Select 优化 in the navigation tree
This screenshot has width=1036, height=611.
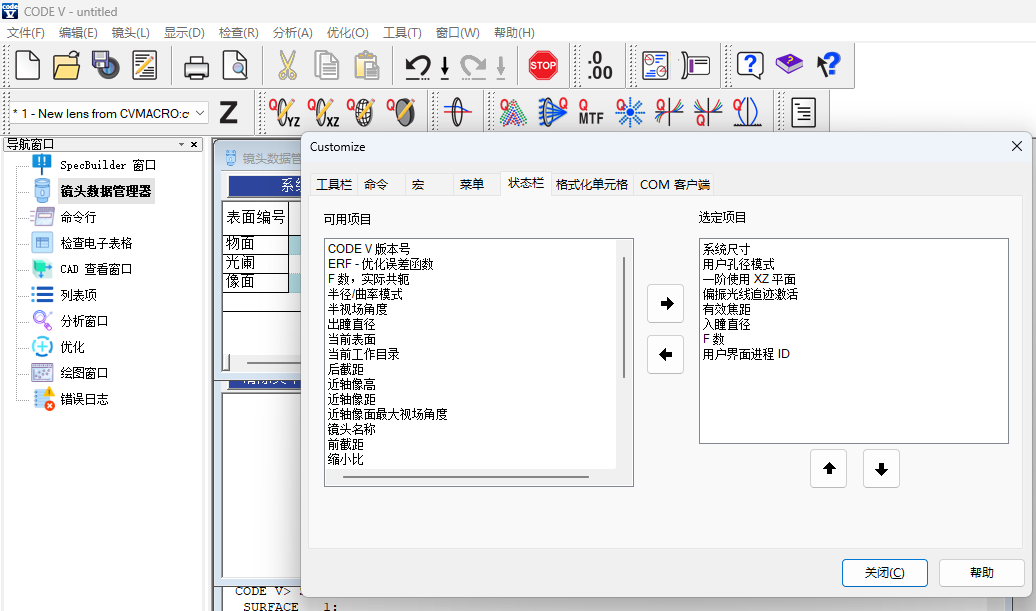tap(72, 347)
